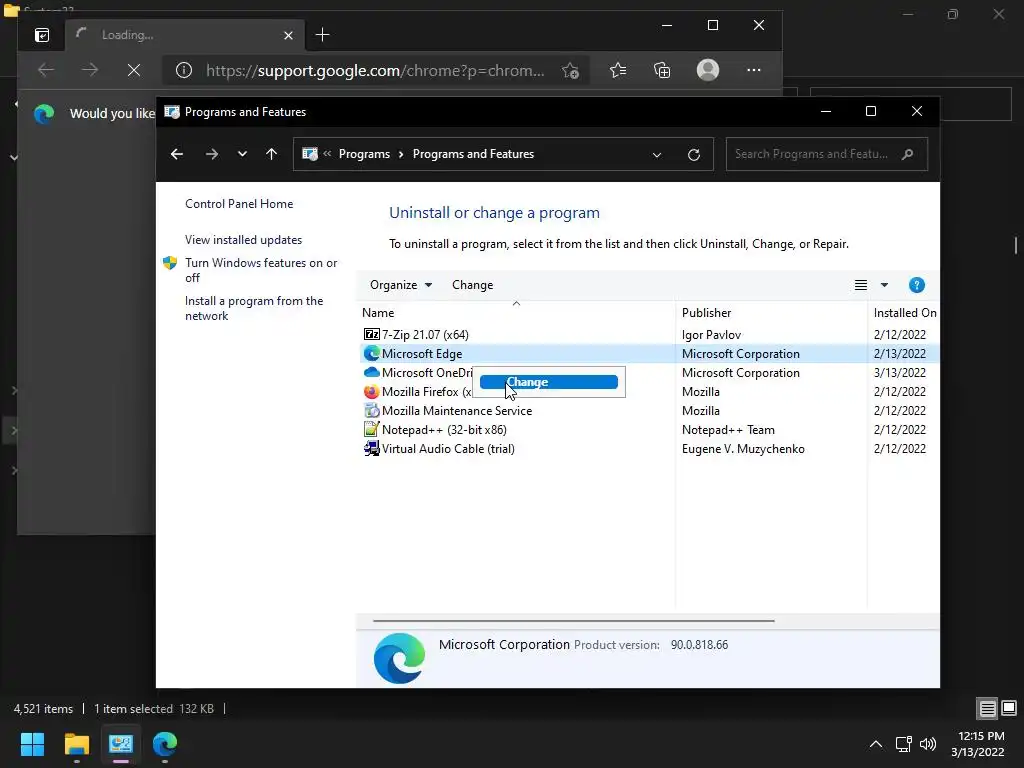Click the shield icon beside Windows features
Viewport: 1024px width, 768px height.
170,263
